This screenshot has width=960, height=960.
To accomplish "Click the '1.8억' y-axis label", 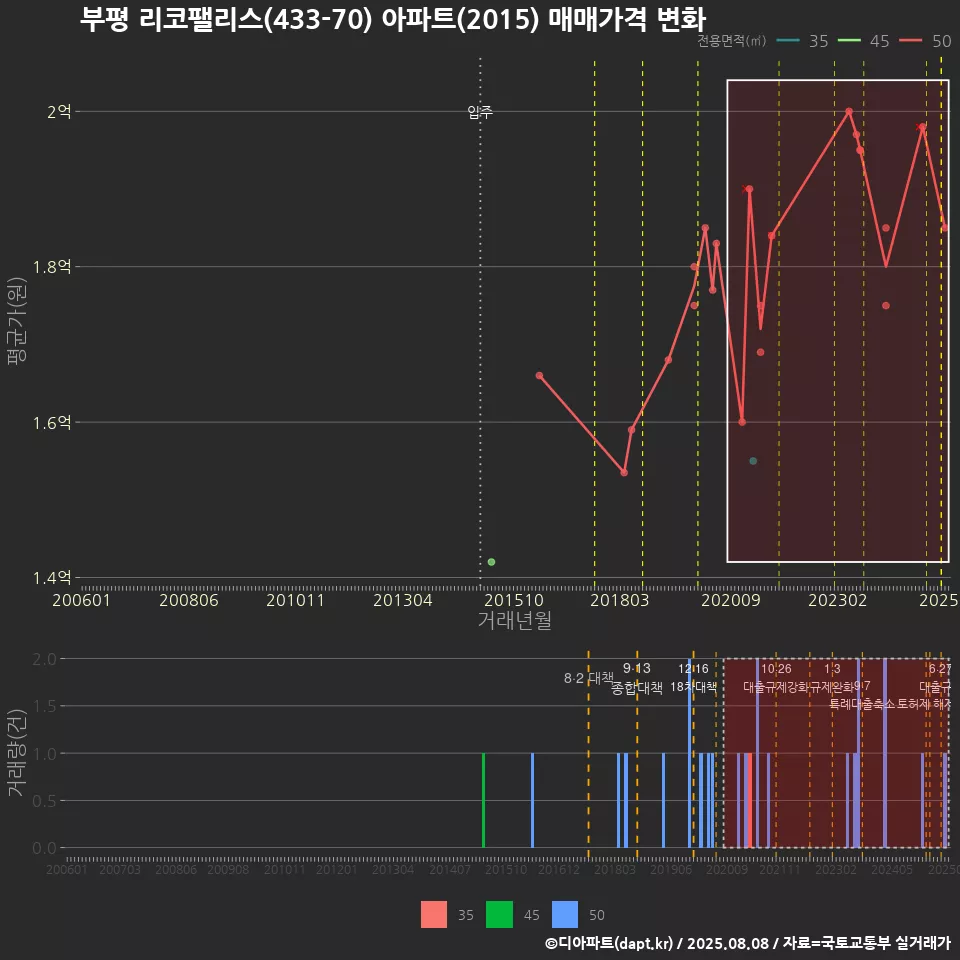I will tap(52, 267).
